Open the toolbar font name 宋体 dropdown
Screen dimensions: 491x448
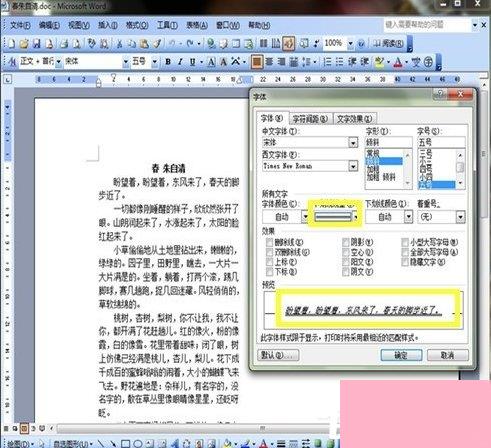126,62
